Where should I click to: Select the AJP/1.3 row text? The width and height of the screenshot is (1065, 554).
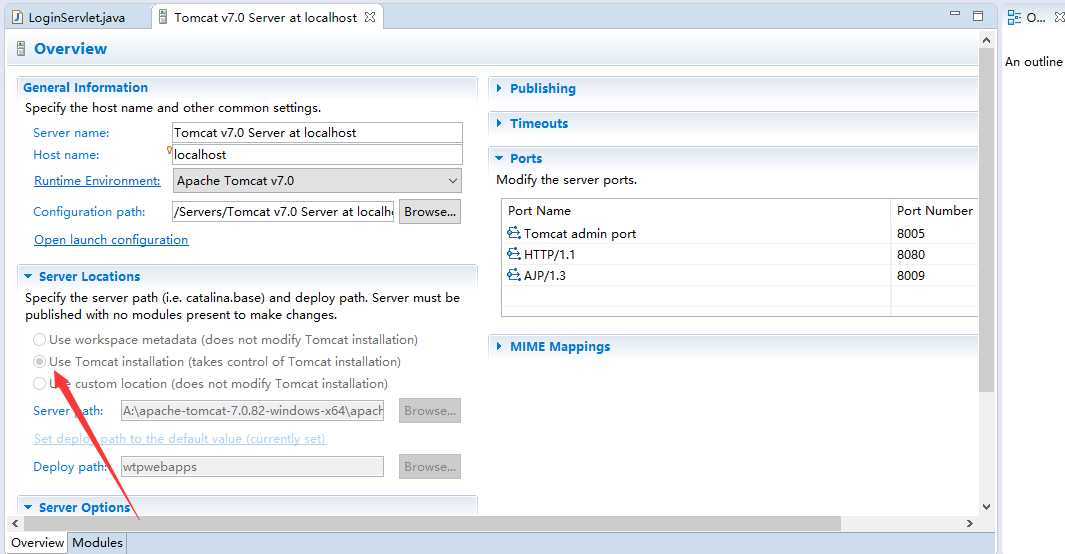tap(545, 276)
